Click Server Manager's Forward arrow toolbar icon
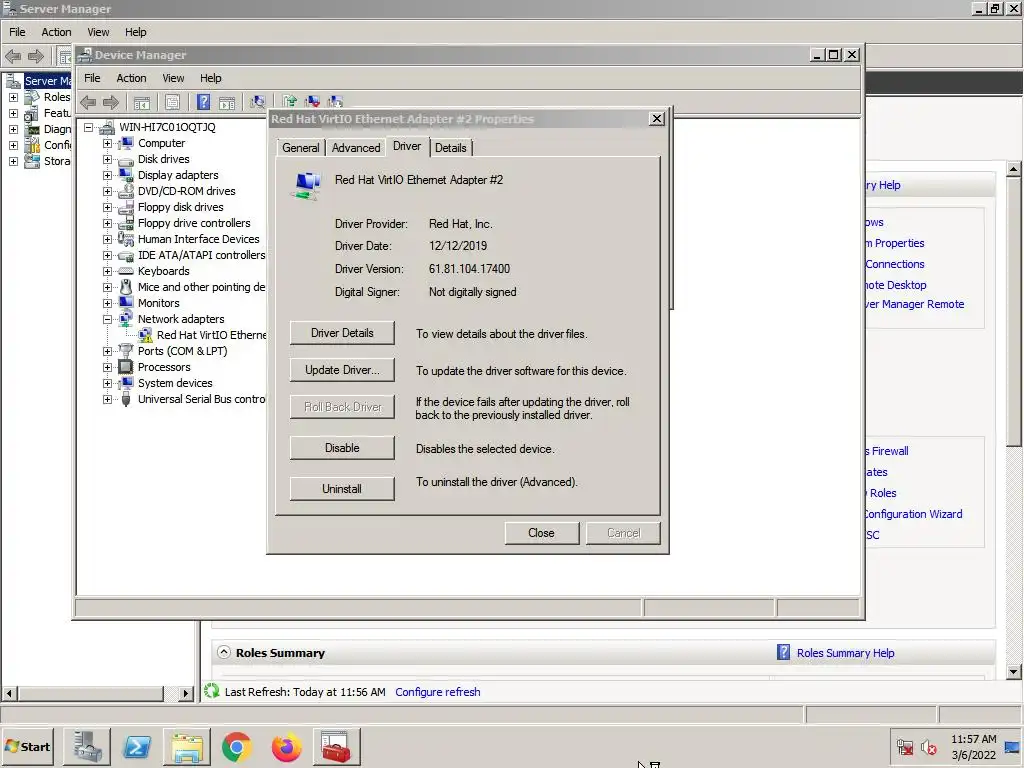 click(x=36, y=56)
